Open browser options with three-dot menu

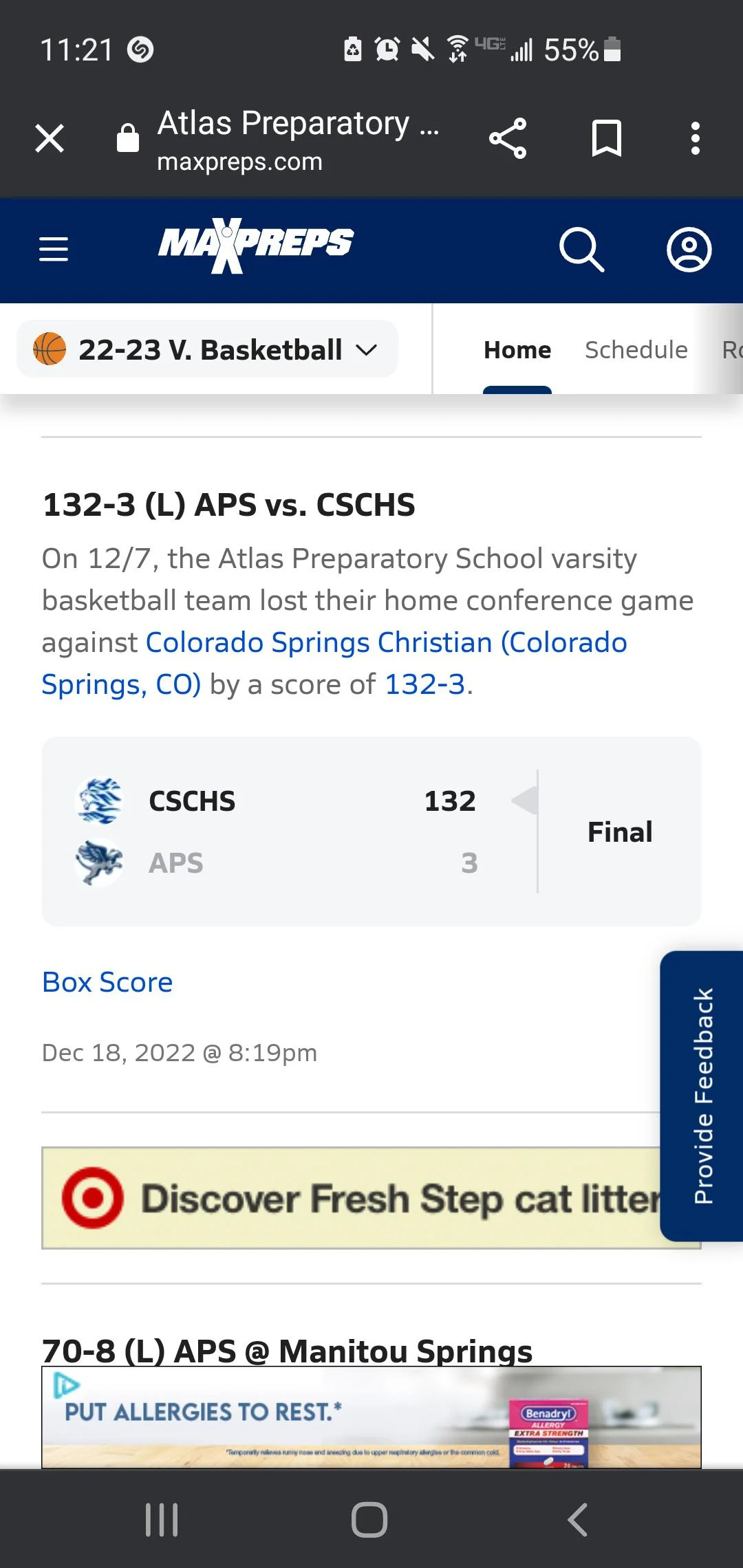click(x=695, y=138)
